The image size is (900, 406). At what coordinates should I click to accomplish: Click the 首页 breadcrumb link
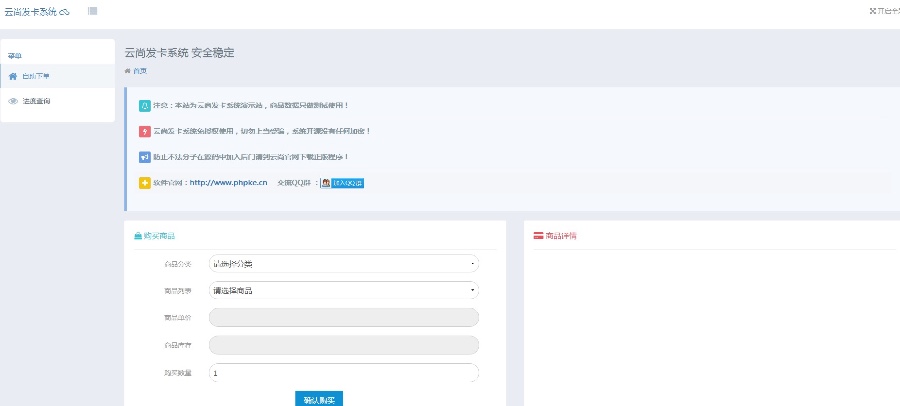click(139, 71)
